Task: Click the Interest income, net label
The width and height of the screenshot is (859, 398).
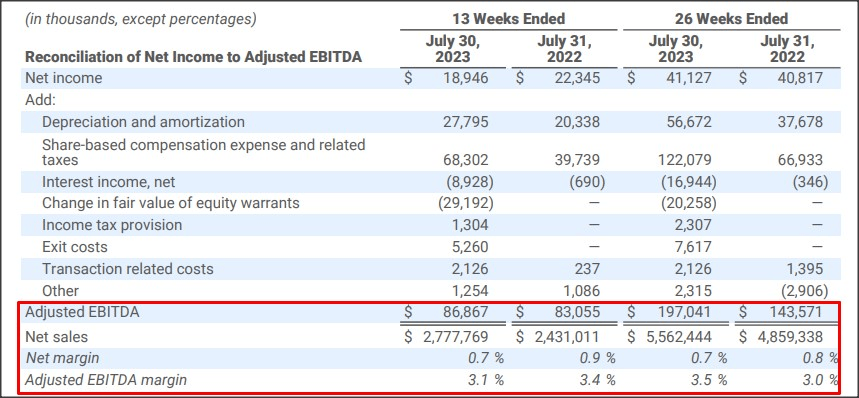Action: (108, 181)
